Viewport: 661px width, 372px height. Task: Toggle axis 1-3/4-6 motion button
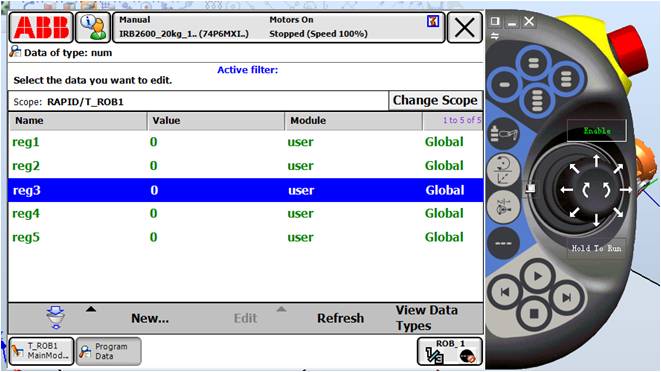503,207
